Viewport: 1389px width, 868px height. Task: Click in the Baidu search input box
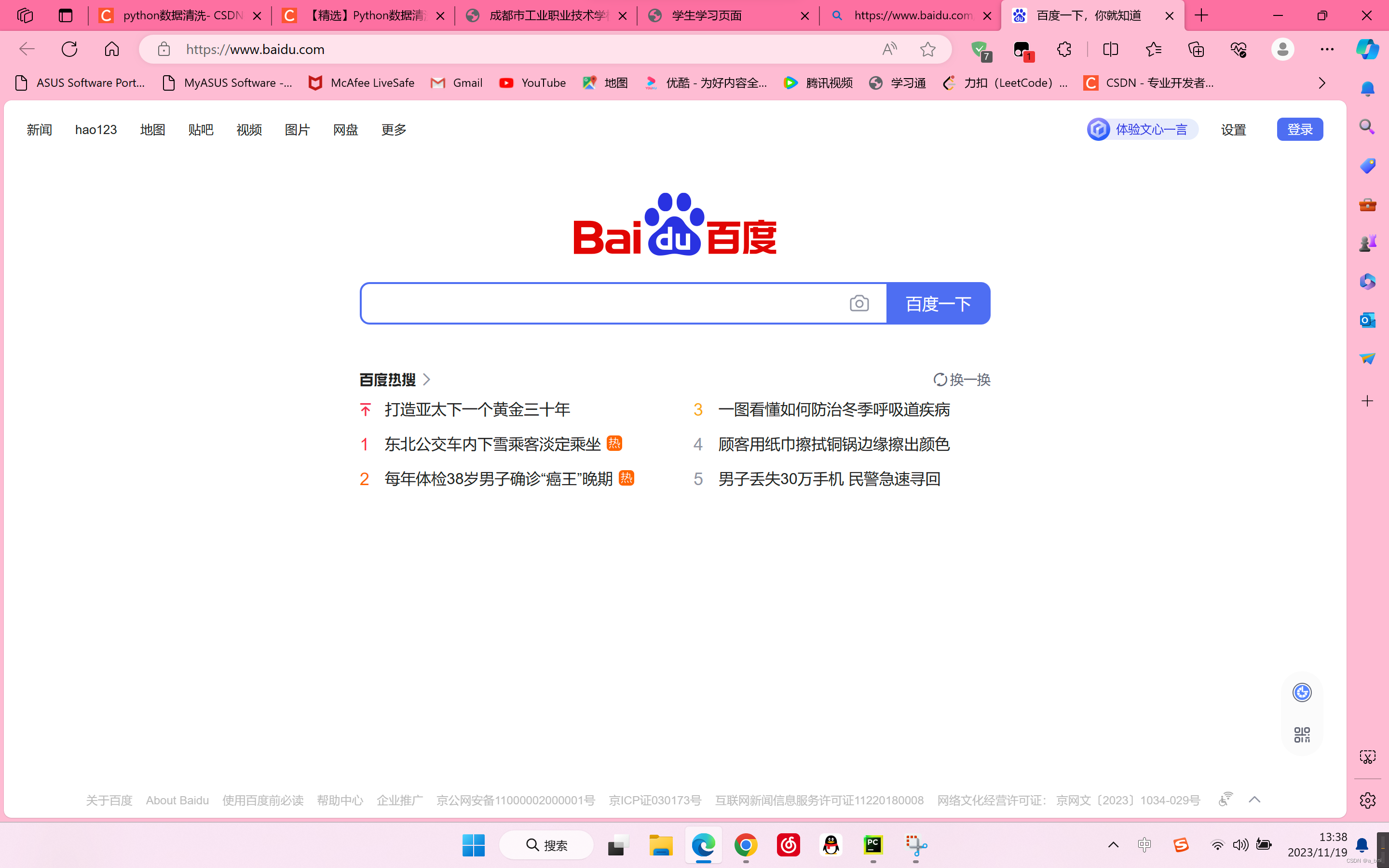tap(603, 303)
